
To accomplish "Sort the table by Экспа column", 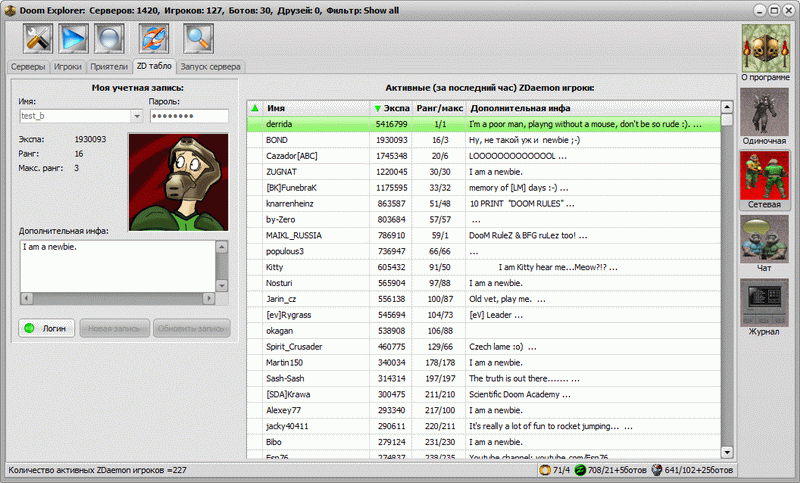I will [390, 107].
